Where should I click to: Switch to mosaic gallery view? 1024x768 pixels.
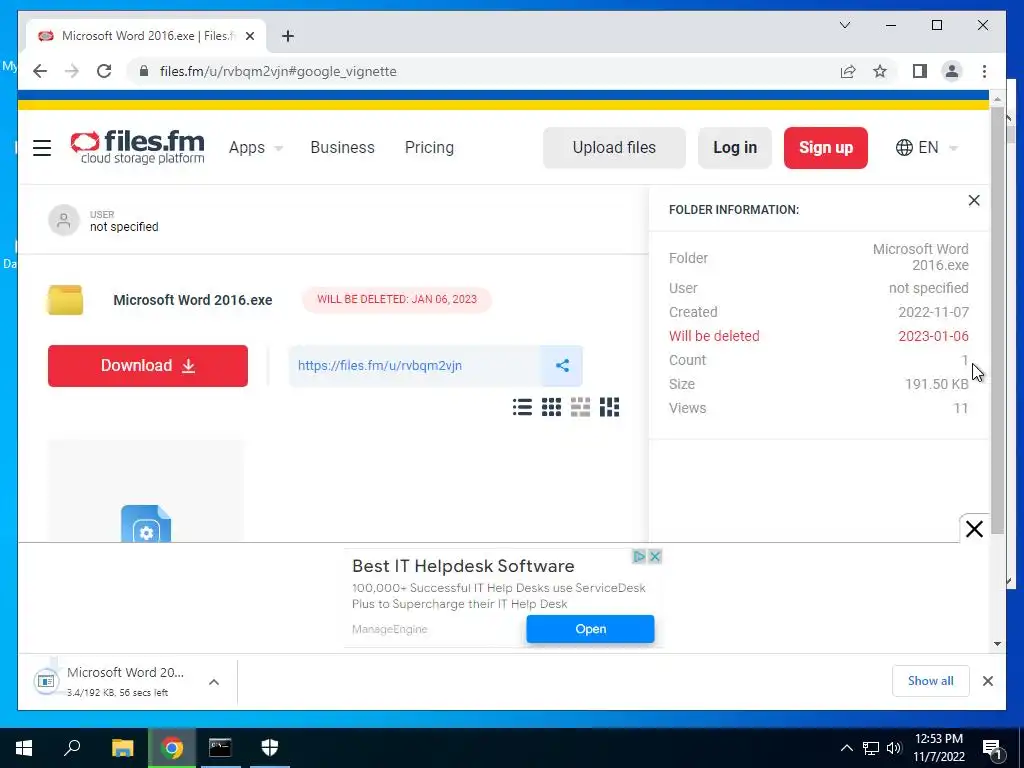pyautogui.click(x=609, y=408)
